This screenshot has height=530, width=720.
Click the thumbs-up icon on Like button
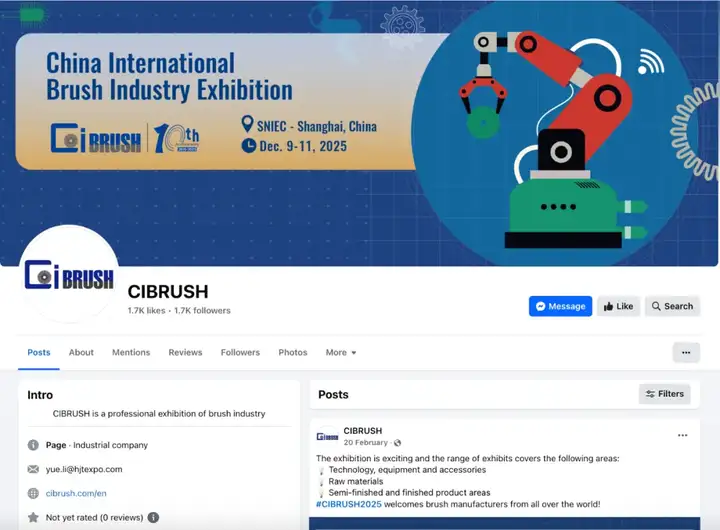(608, 307)
